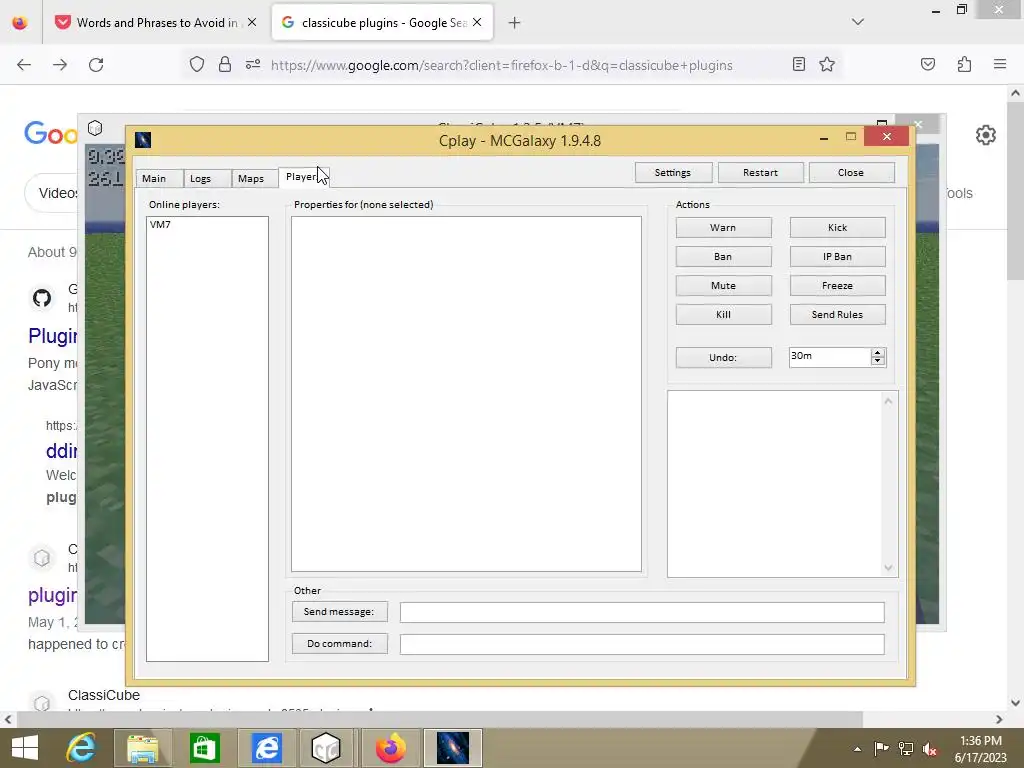Open the list all tabs dropdown

click(858, 22)
